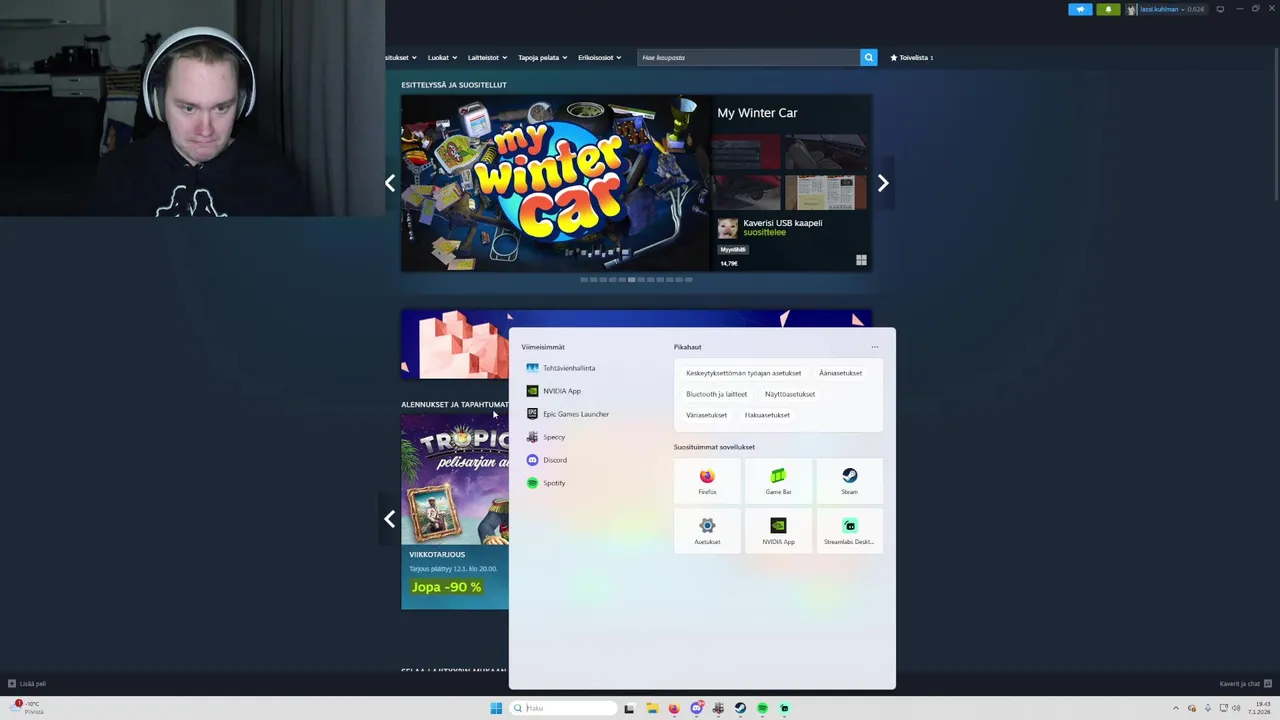Open Firefox from the popular apps grid
The image size is (1280, 720).
[x=707, y=481]
